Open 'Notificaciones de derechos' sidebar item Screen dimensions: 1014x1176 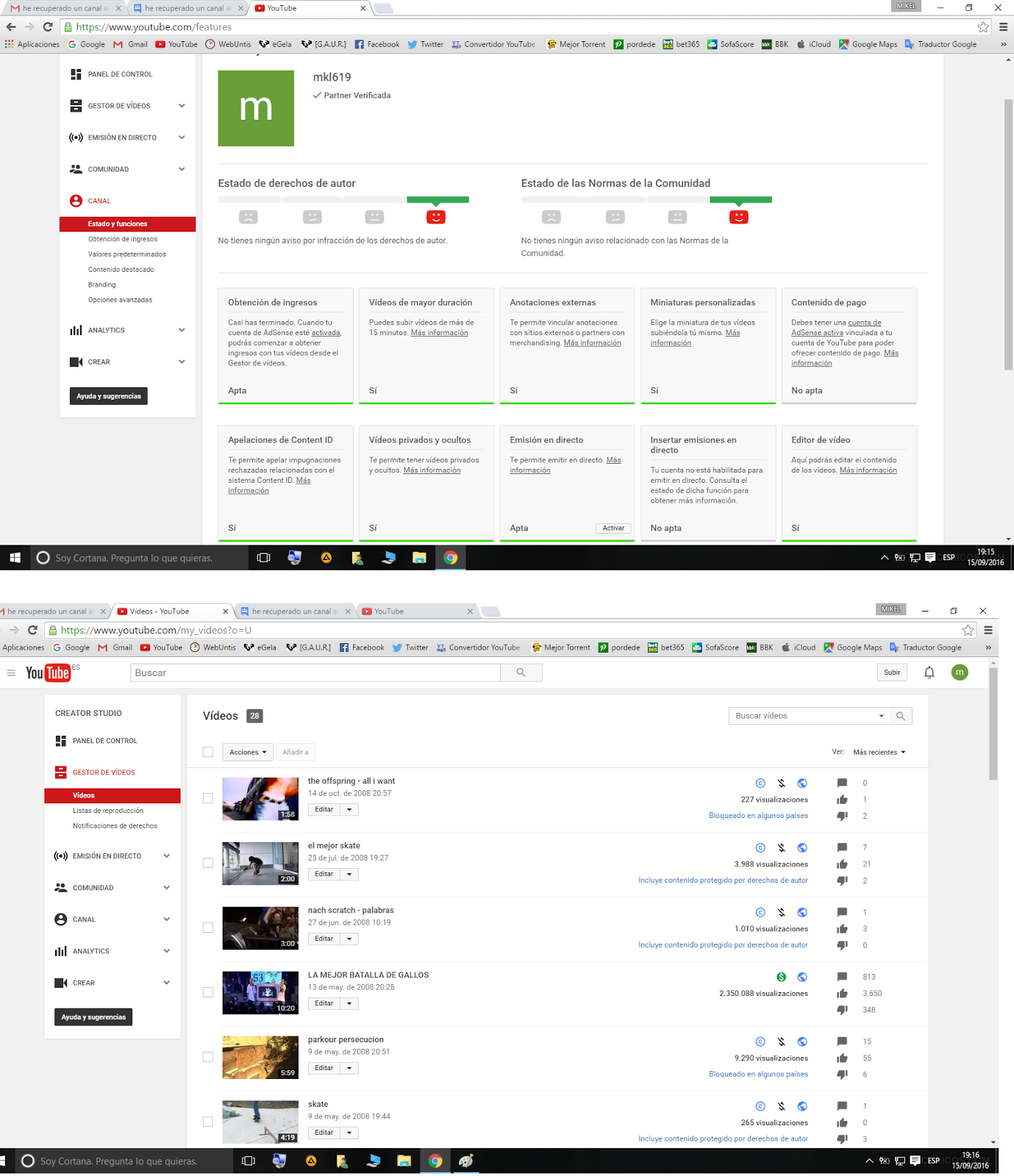(115, 826)
